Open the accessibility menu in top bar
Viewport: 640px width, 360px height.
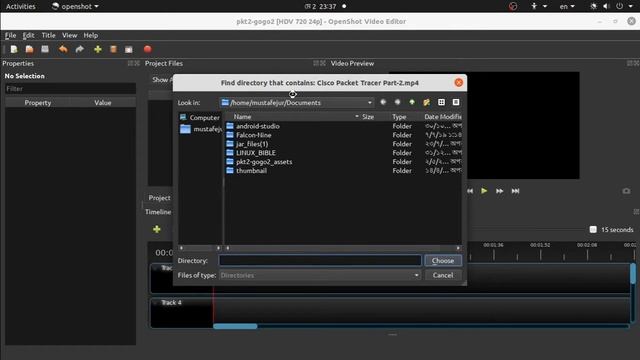point(538,6)
